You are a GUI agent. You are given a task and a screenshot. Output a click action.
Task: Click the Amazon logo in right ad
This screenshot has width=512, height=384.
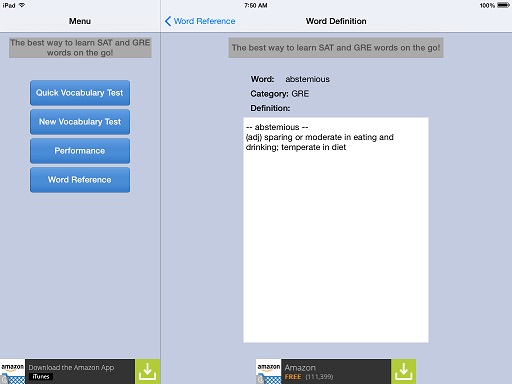point(268,371)
